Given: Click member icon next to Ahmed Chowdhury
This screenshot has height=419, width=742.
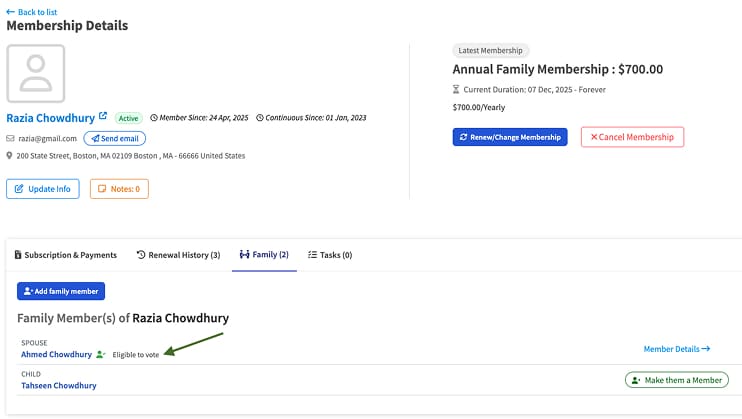Looking at the screenshot, I should coord(100,355).
